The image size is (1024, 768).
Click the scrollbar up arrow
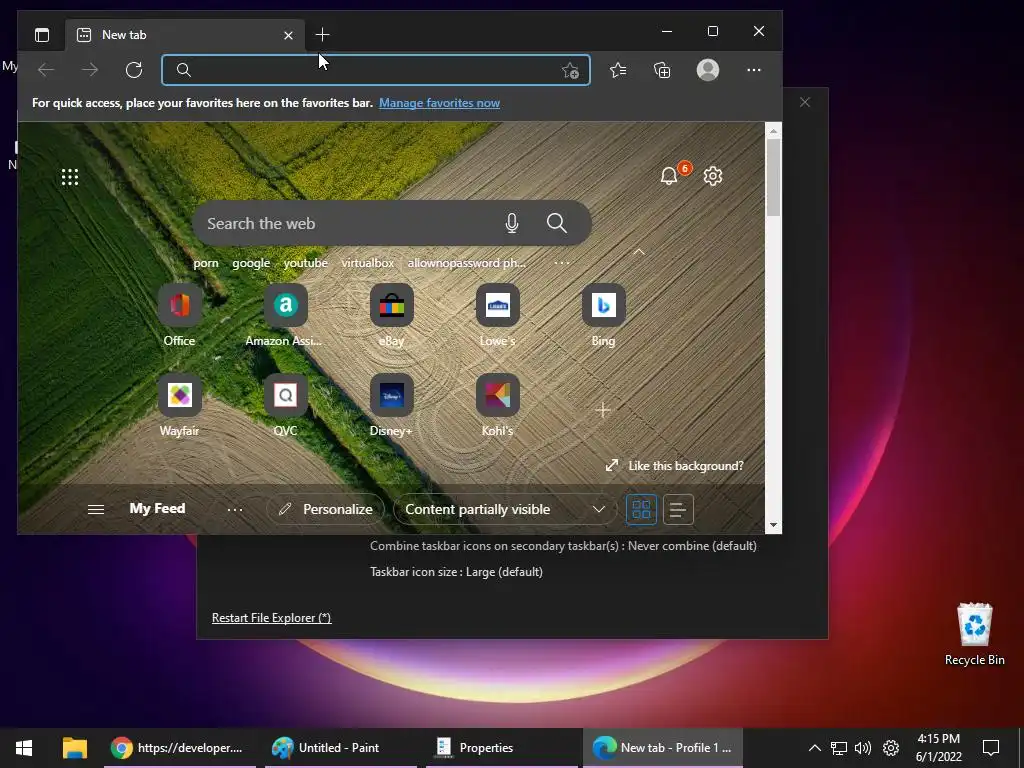click(x=773, y=131)
